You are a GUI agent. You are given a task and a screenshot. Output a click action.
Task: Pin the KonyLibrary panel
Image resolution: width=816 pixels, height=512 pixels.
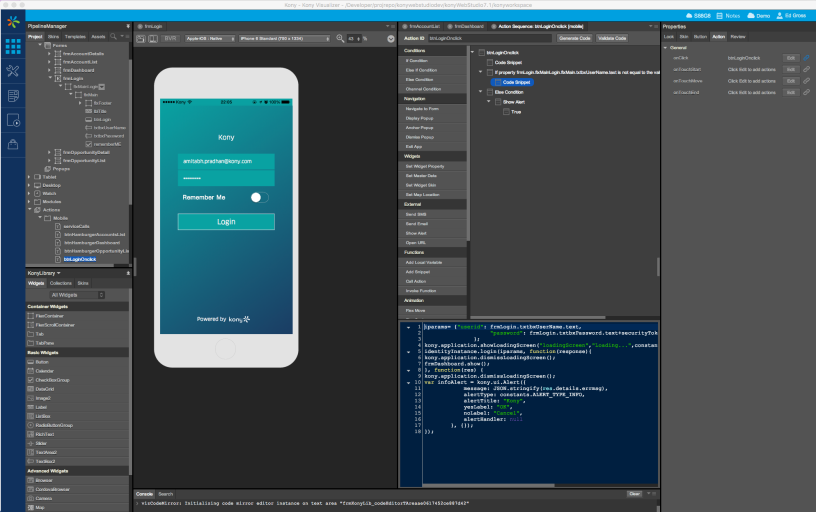pyautogui.click(x=128, y=273)
